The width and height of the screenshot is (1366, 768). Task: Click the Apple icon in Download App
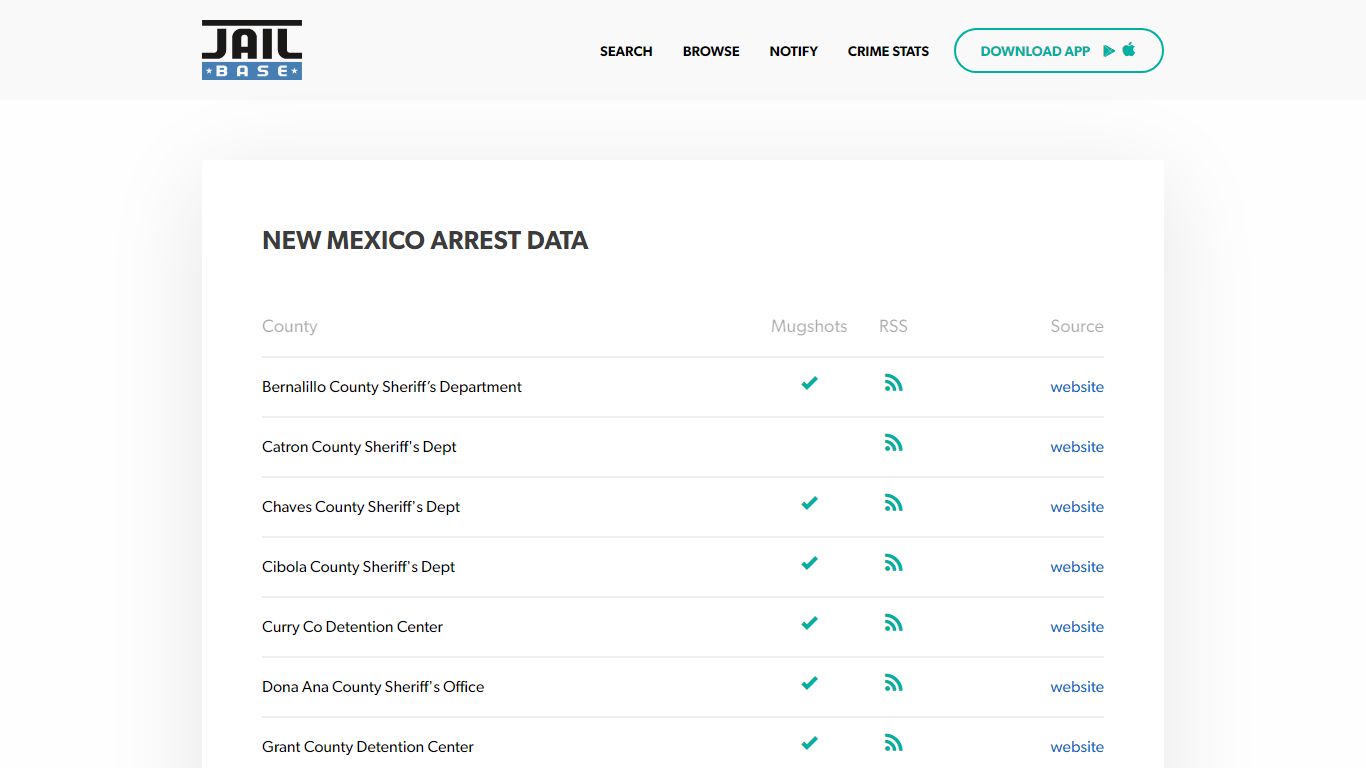[x=1129, y=49]
